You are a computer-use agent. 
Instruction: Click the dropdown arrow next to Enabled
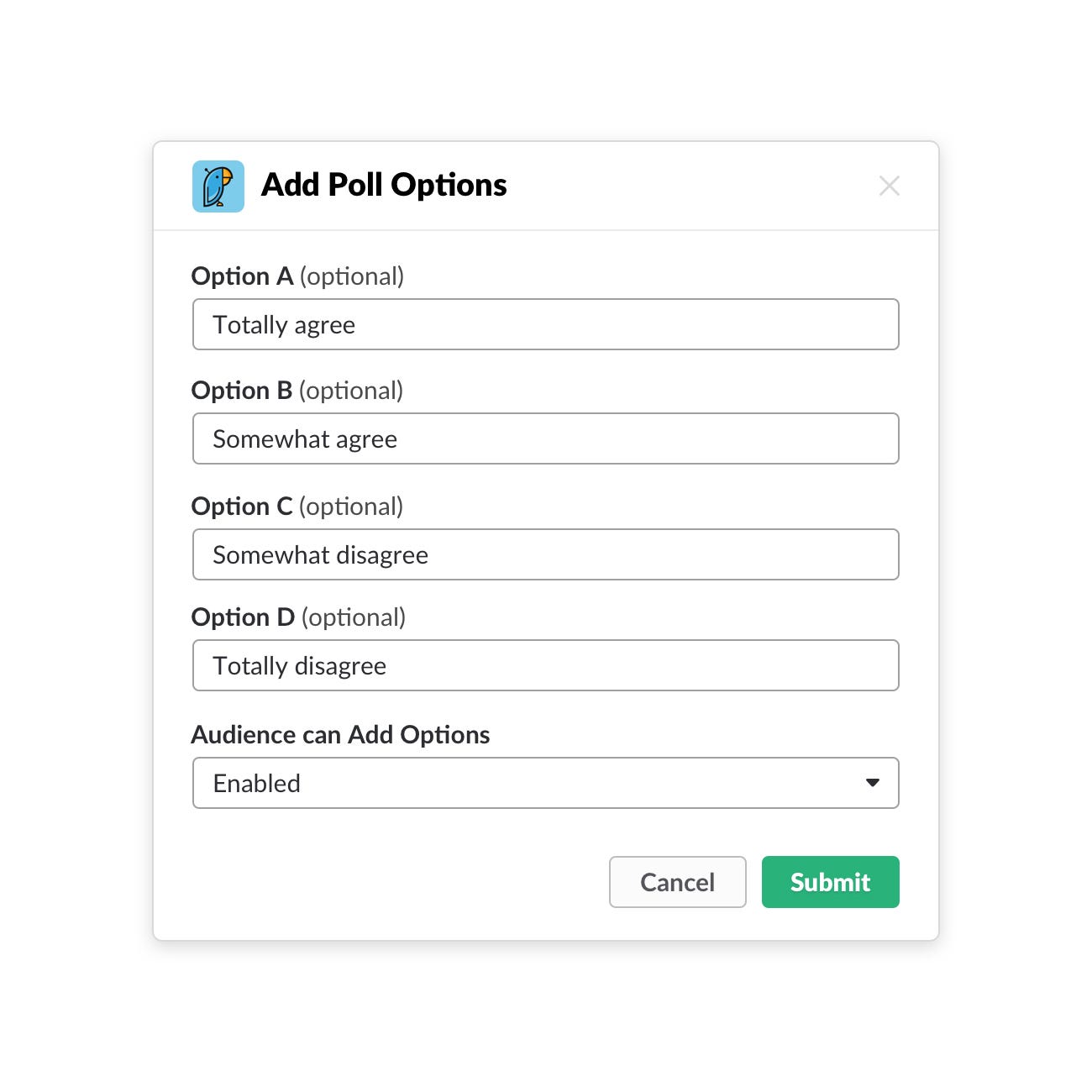click(x=871, y=783)
